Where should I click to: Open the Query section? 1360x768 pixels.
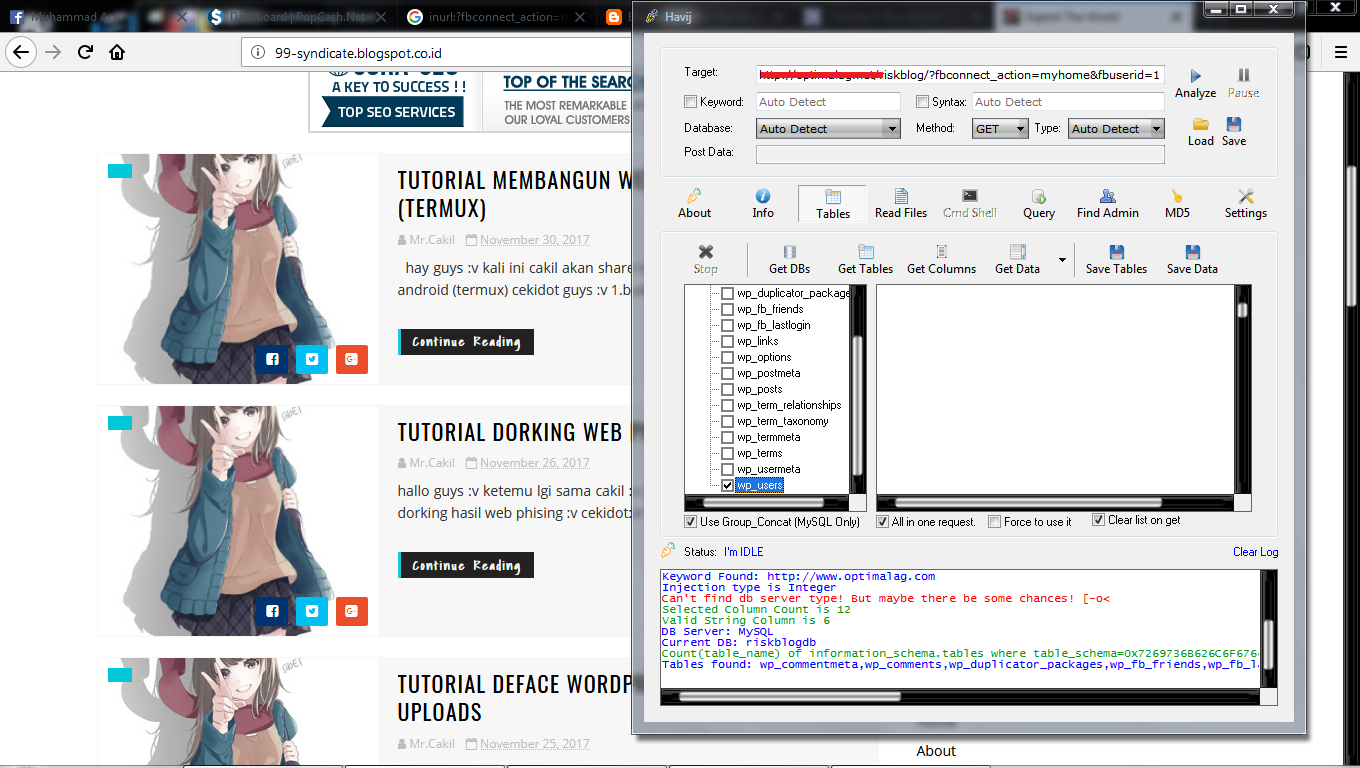click(x=1039, y=203)
